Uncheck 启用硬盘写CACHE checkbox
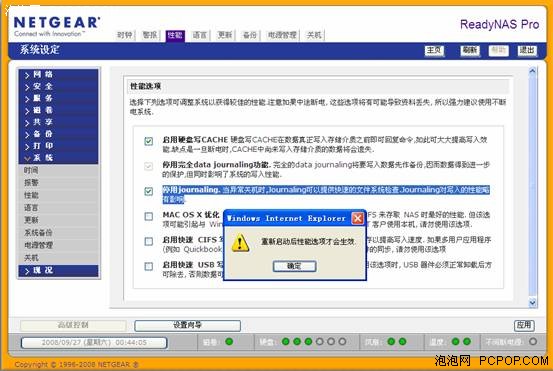Viewport: 553px width, 371px height. (149, 141)
